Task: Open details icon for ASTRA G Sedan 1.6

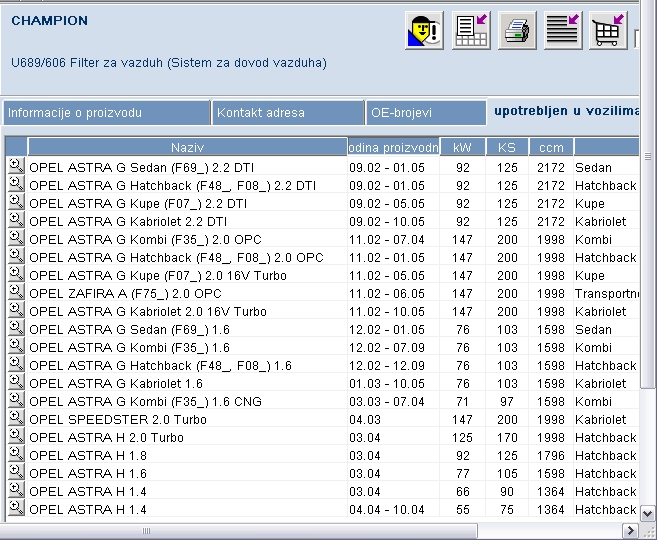Action: (16, 328)
